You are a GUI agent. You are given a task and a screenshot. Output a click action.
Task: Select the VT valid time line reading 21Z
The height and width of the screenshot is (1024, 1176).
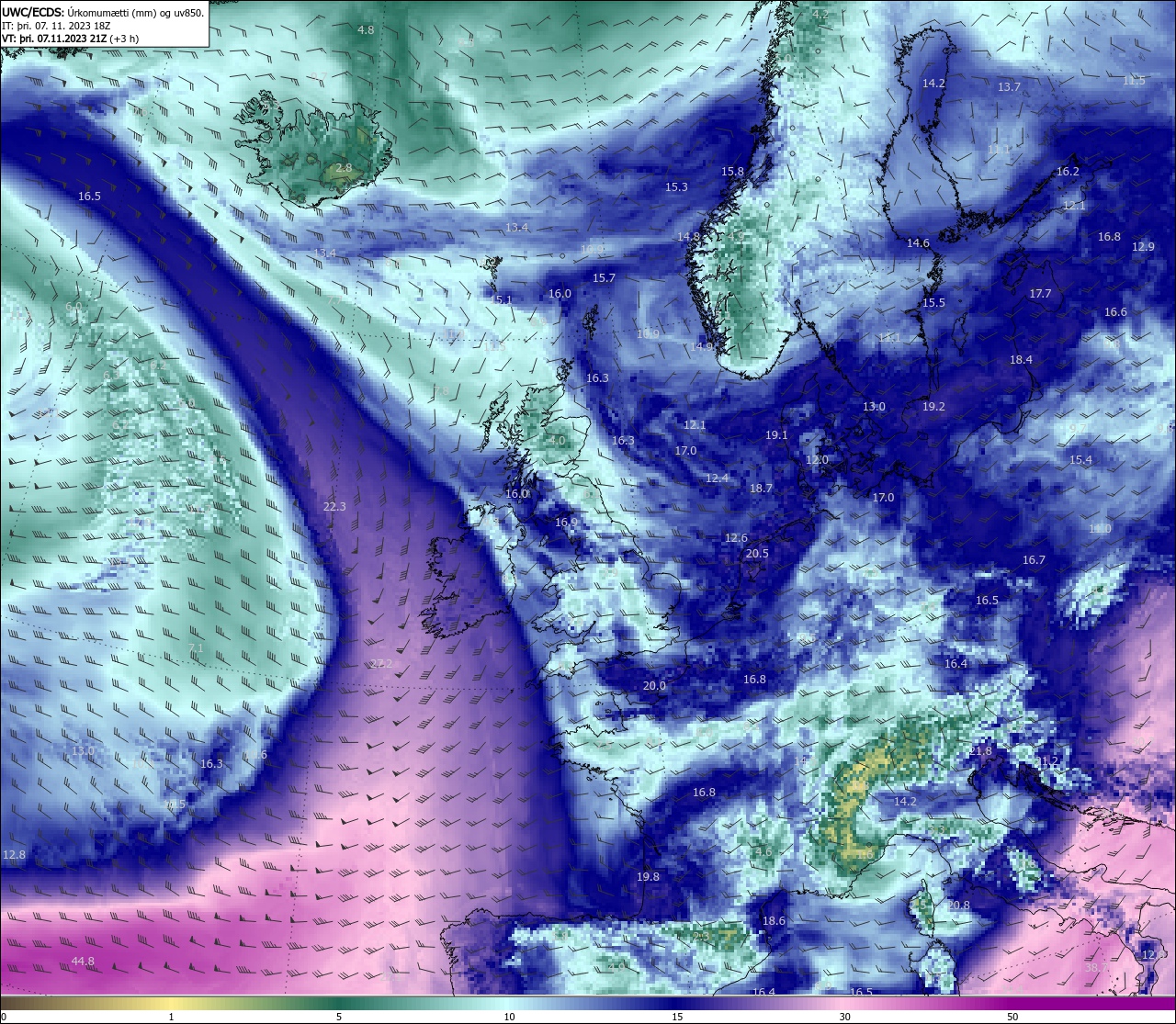pos(70,39)
